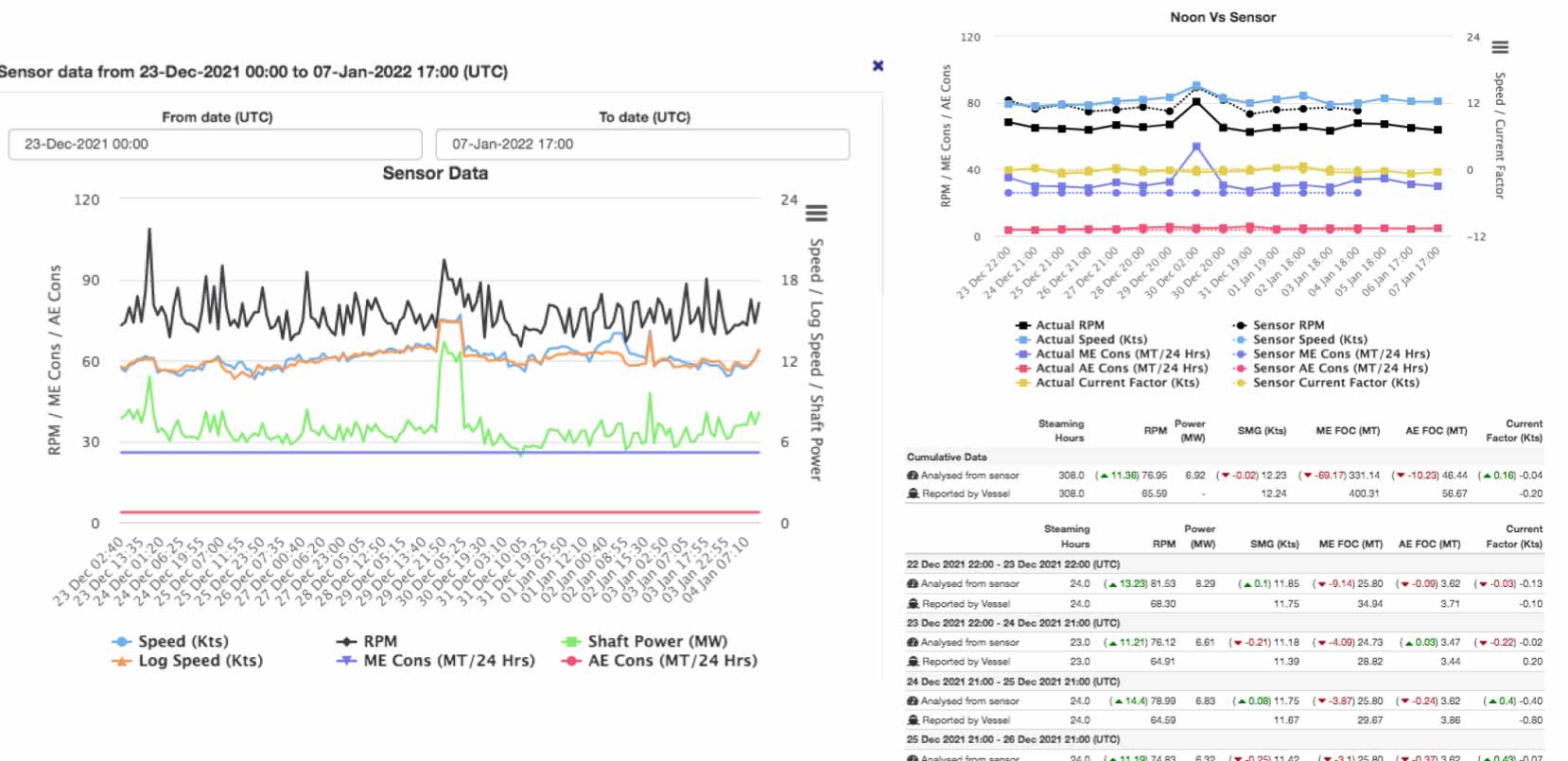Click SMG value 11.39 in the 23 Dec Reported row
The width and height of the screenshot is (1568, 761).
[x=1286, y=662]
